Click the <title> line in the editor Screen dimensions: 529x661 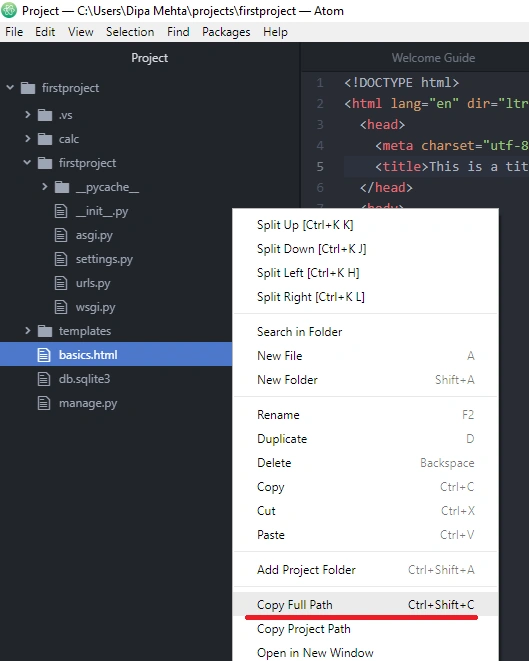tap(436, 167)
